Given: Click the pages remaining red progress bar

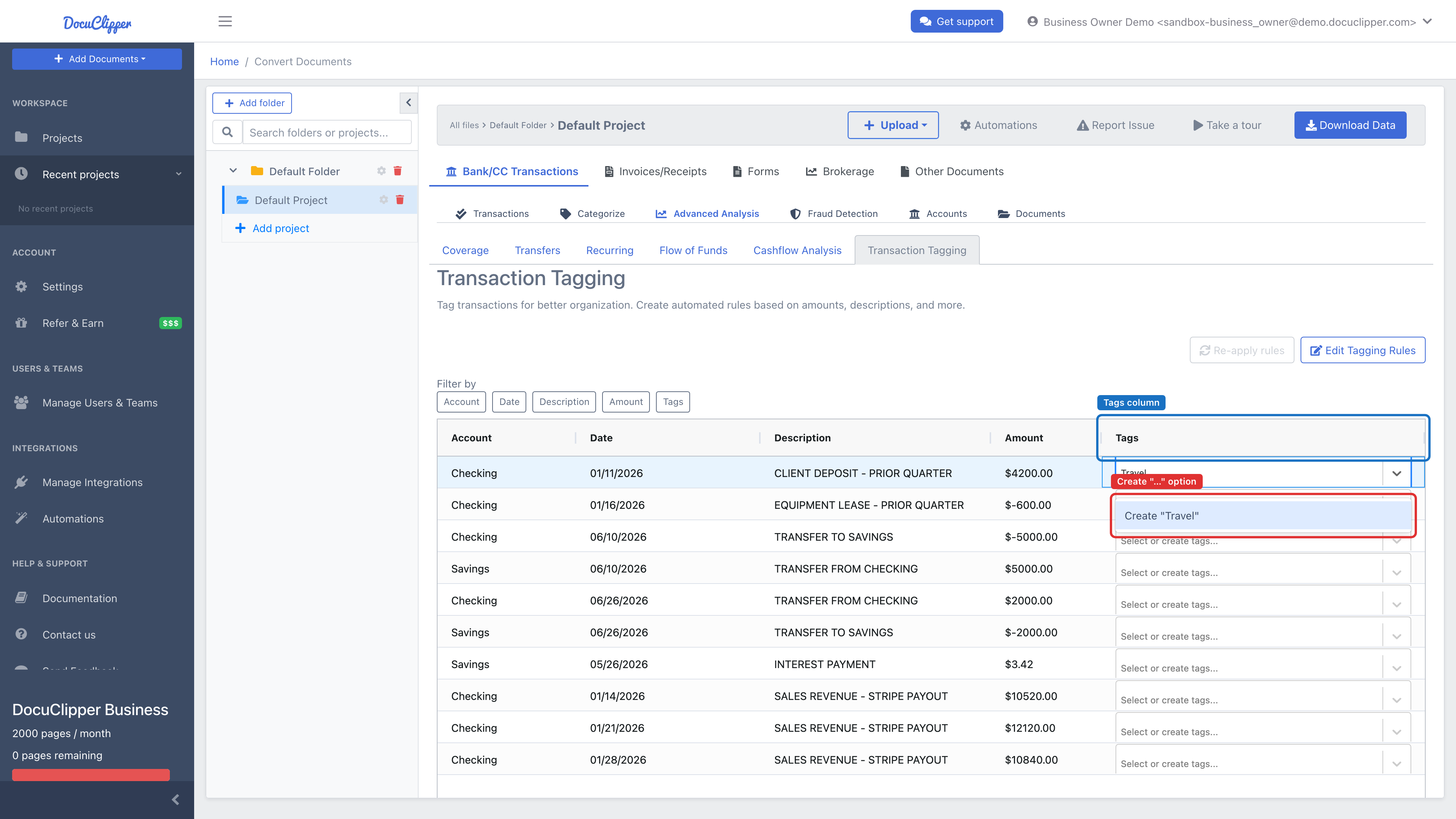Looking at the screenshot, I should pos(91,774).
